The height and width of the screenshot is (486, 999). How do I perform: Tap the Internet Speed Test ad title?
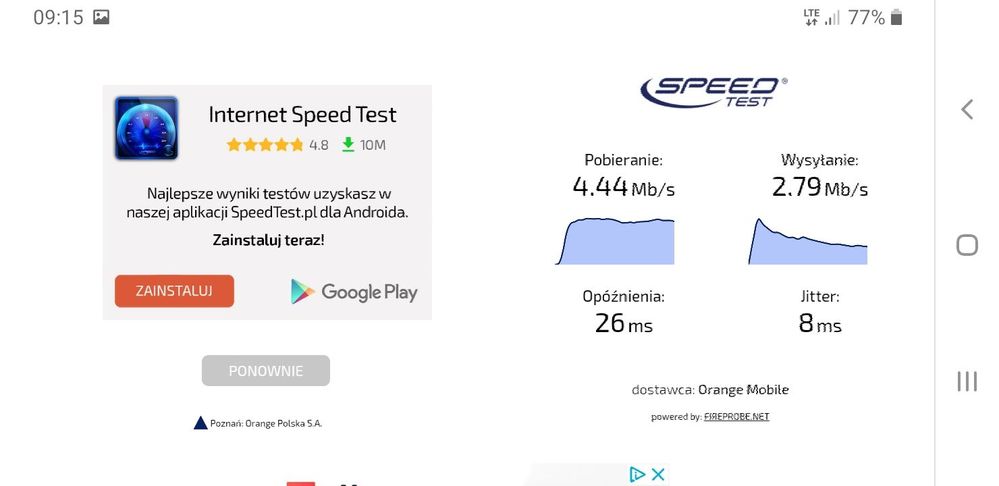click(302, 115)
